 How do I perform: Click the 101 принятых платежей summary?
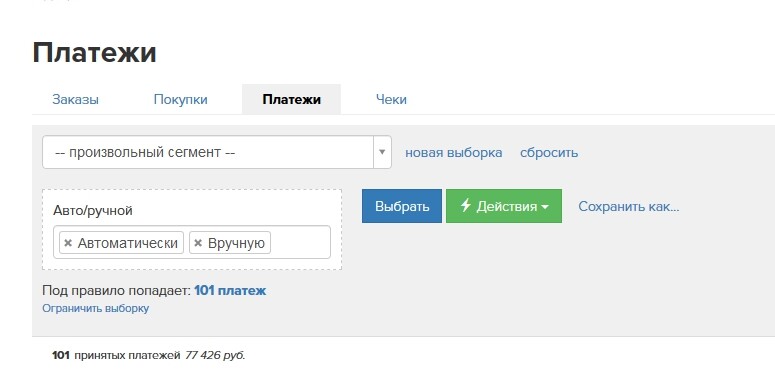click(116, 355)
